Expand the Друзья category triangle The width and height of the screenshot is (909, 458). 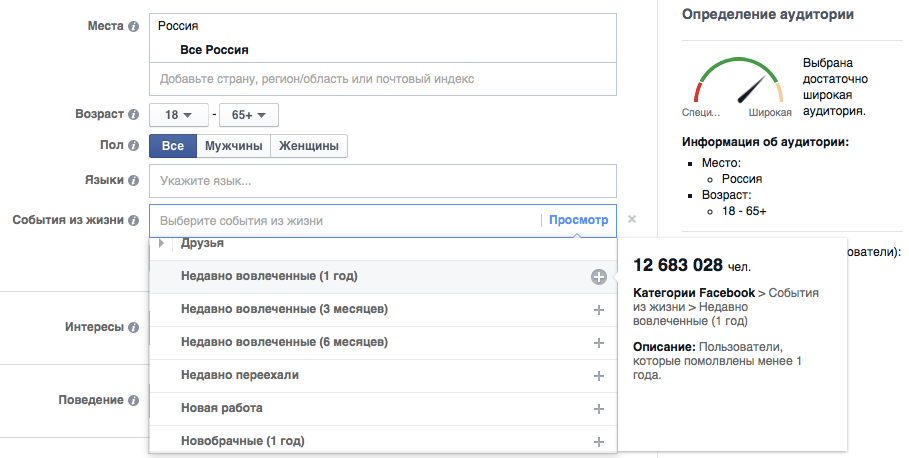(162, 243)
